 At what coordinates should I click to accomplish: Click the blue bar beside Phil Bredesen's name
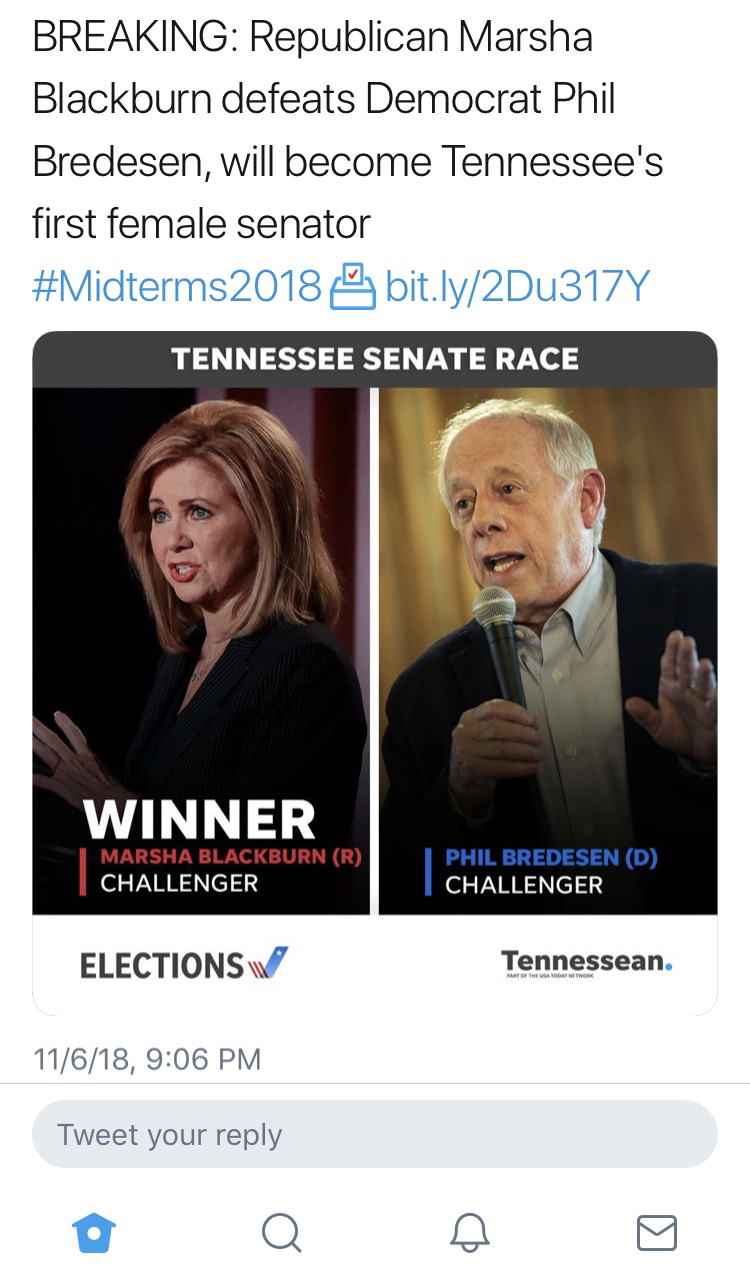428,870
